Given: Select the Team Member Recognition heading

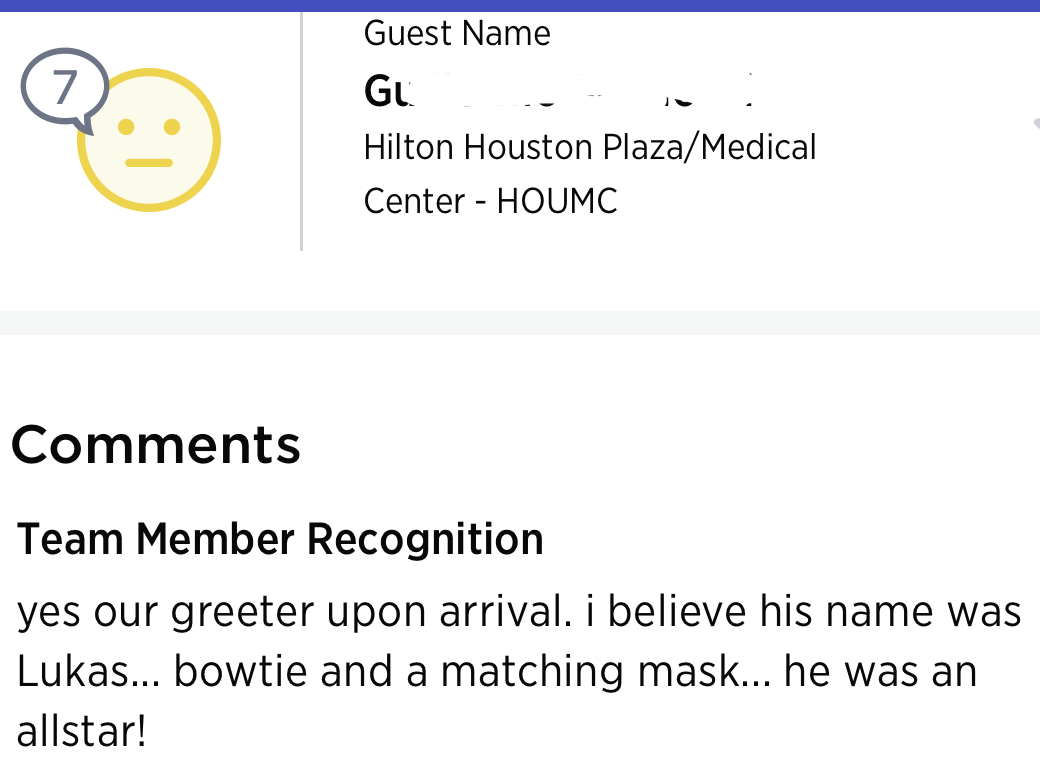Looking at the screenshot, I should click(x=281, y=540).
